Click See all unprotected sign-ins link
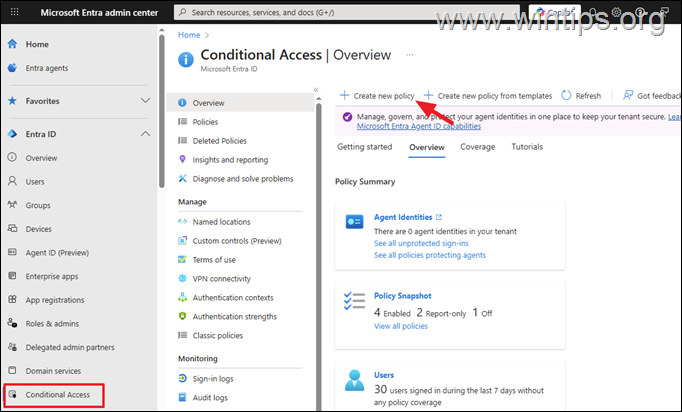Screen dimensions: 682x412 point(421,243)
